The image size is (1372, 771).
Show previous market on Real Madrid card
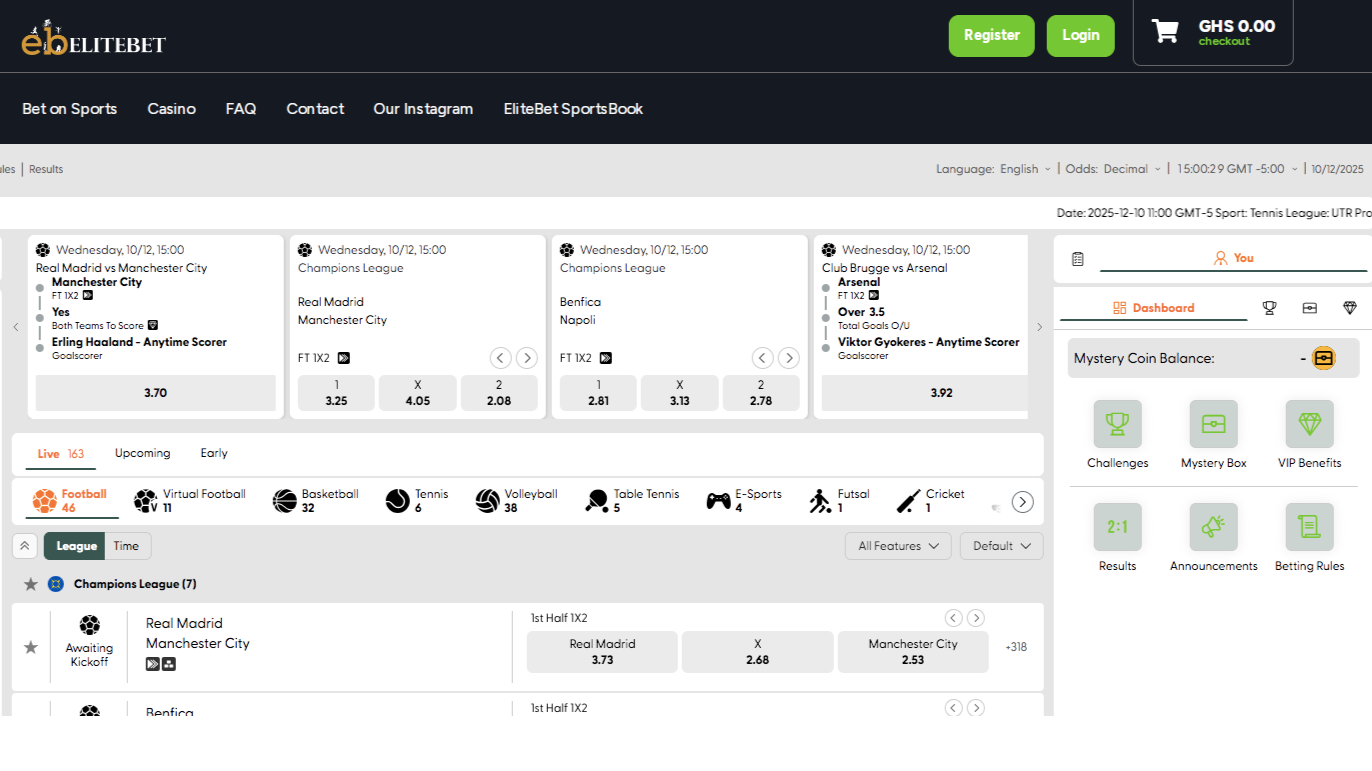(x=501, y=358)
